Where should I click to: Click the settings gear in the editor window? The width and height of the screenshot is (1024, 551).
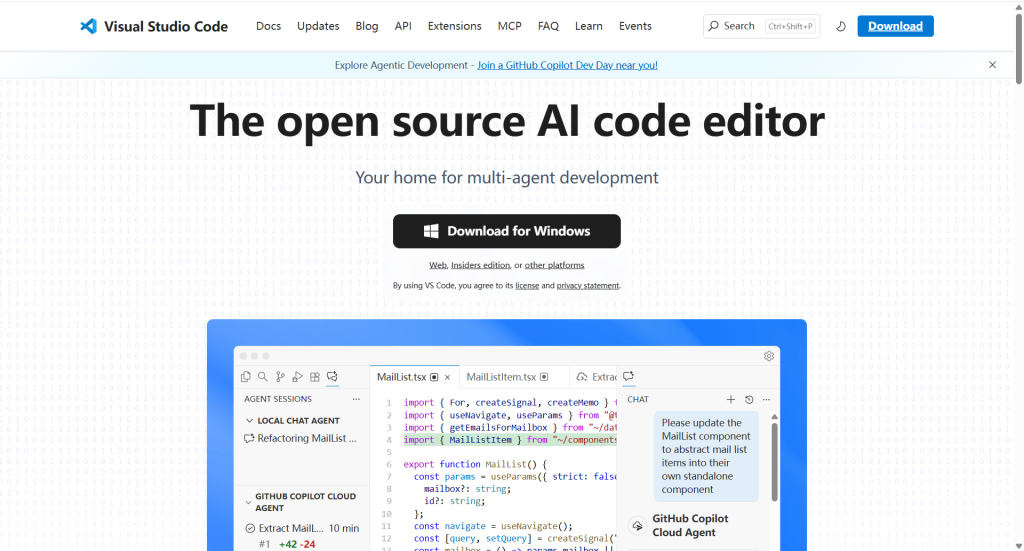(x=769, y=356)
